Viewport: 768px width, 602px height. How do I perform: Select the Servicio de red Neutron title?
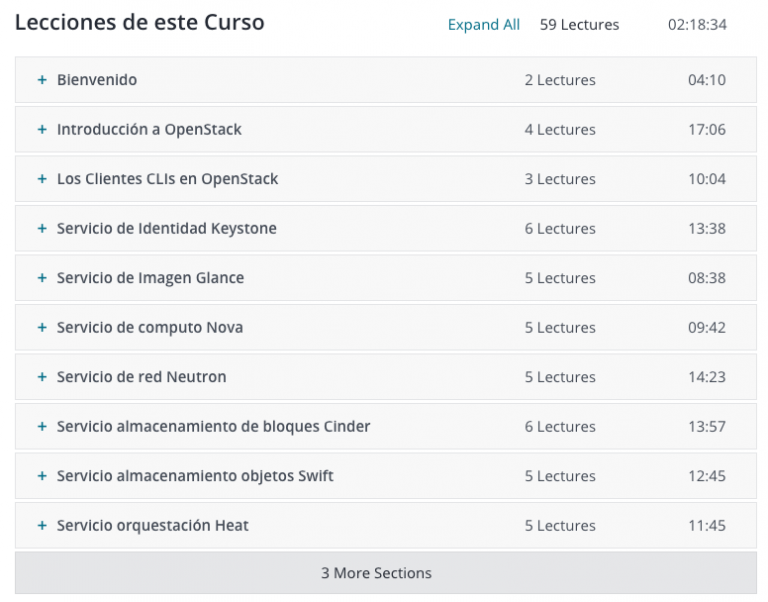142,377
